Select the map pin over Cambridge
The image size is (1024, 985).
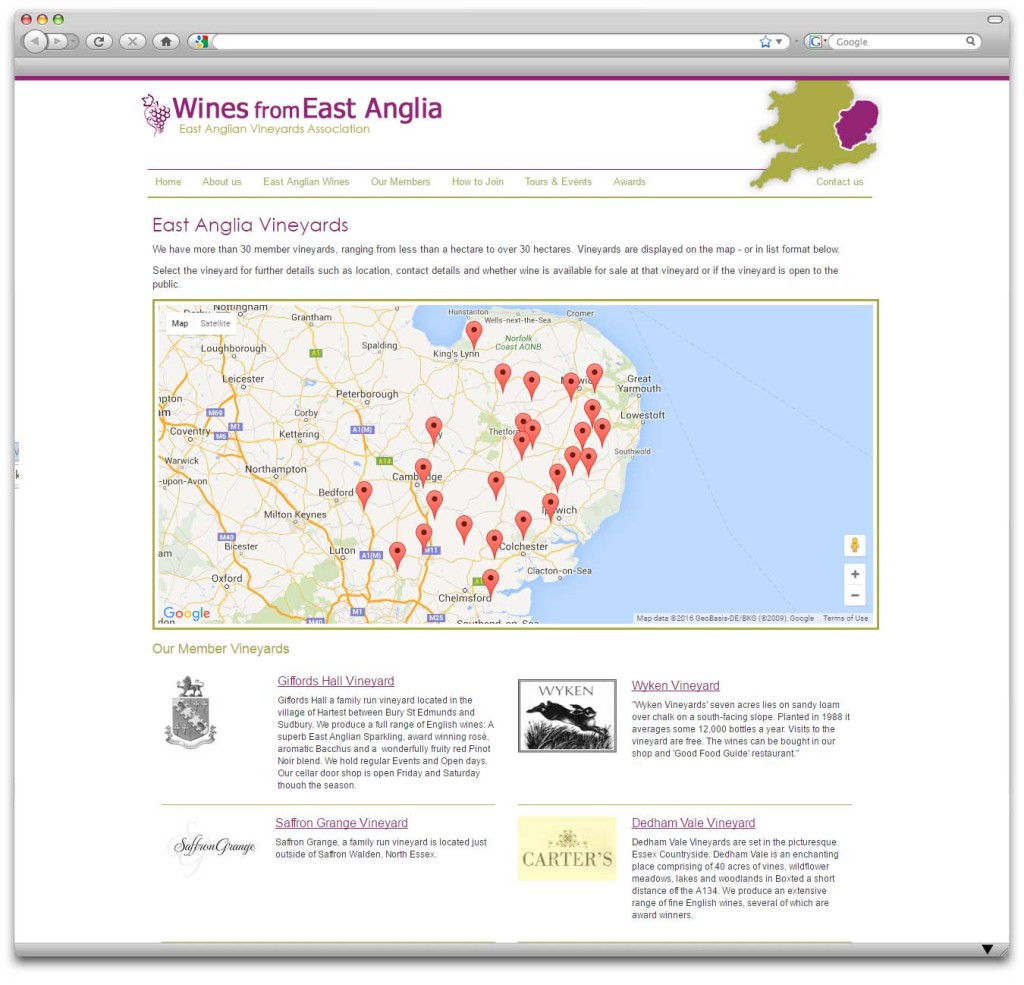[x=423, y=472]
